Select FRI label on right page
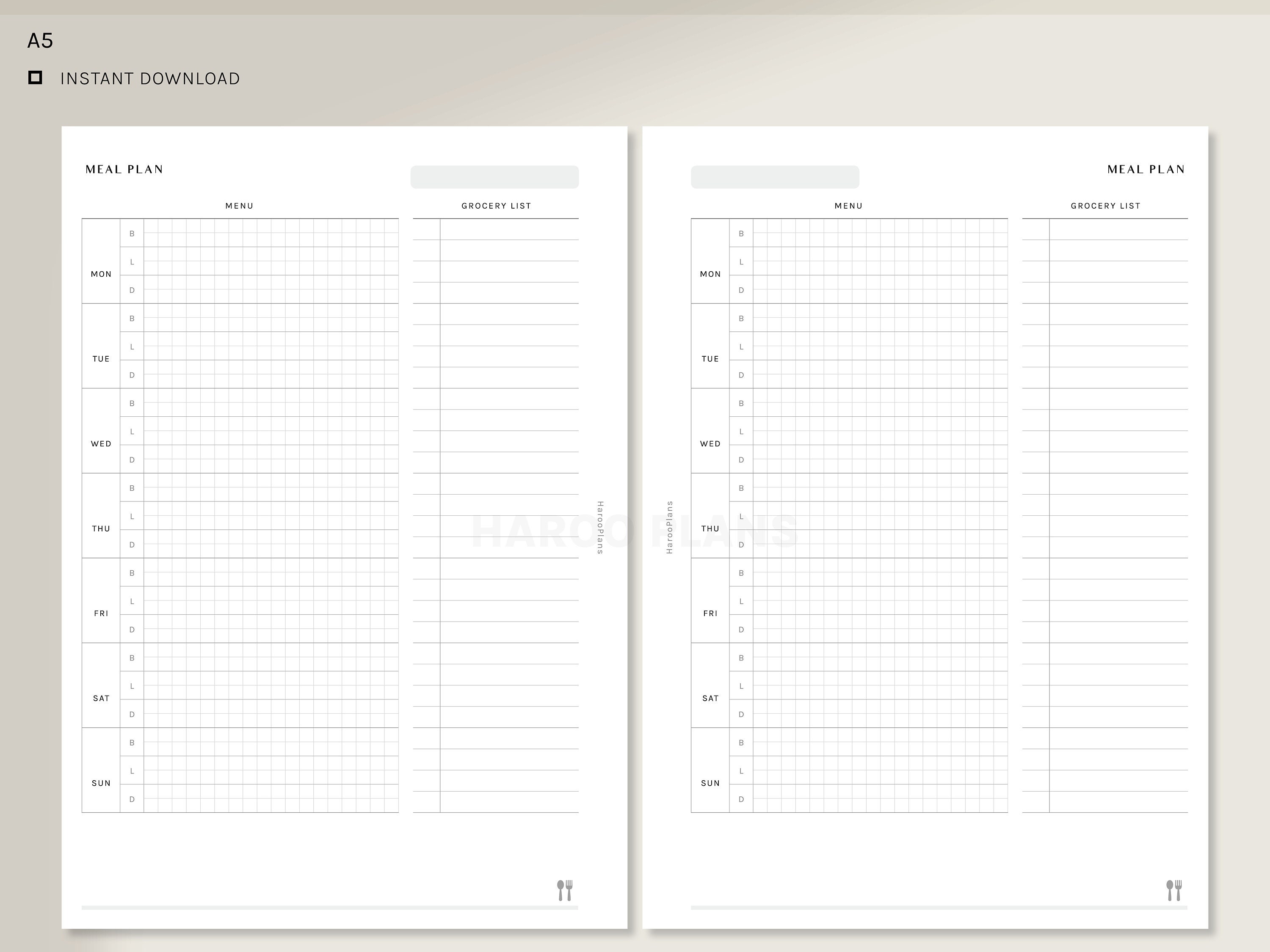Screen dimensions: 1270x952 tap(710, 614)
